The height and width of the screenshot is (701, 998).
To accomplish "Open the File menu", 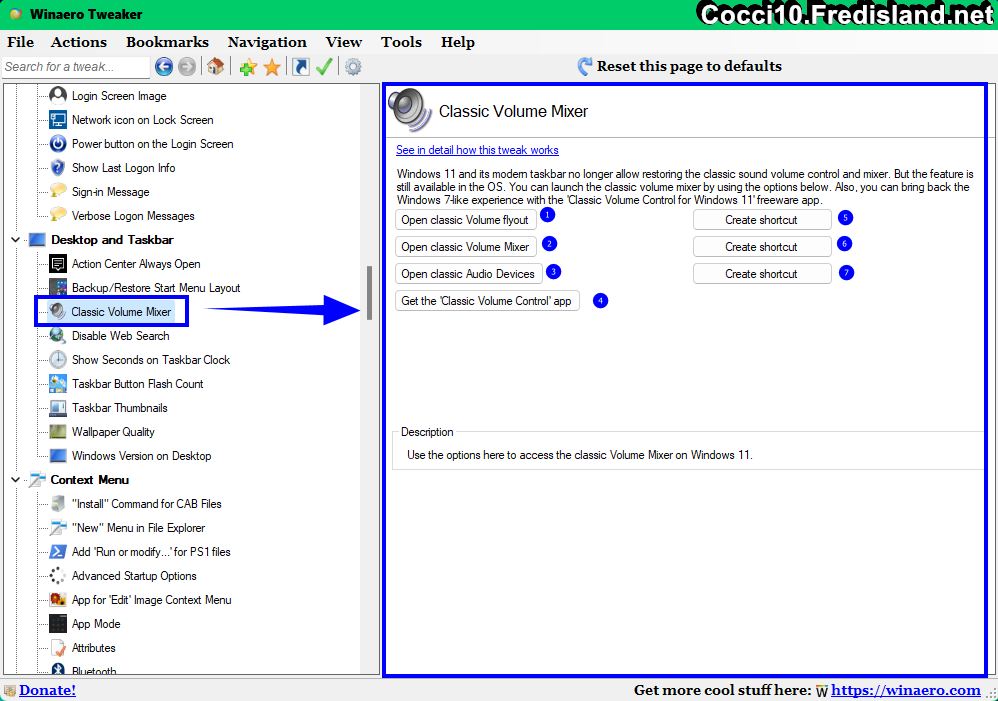I will pos(20,42).
